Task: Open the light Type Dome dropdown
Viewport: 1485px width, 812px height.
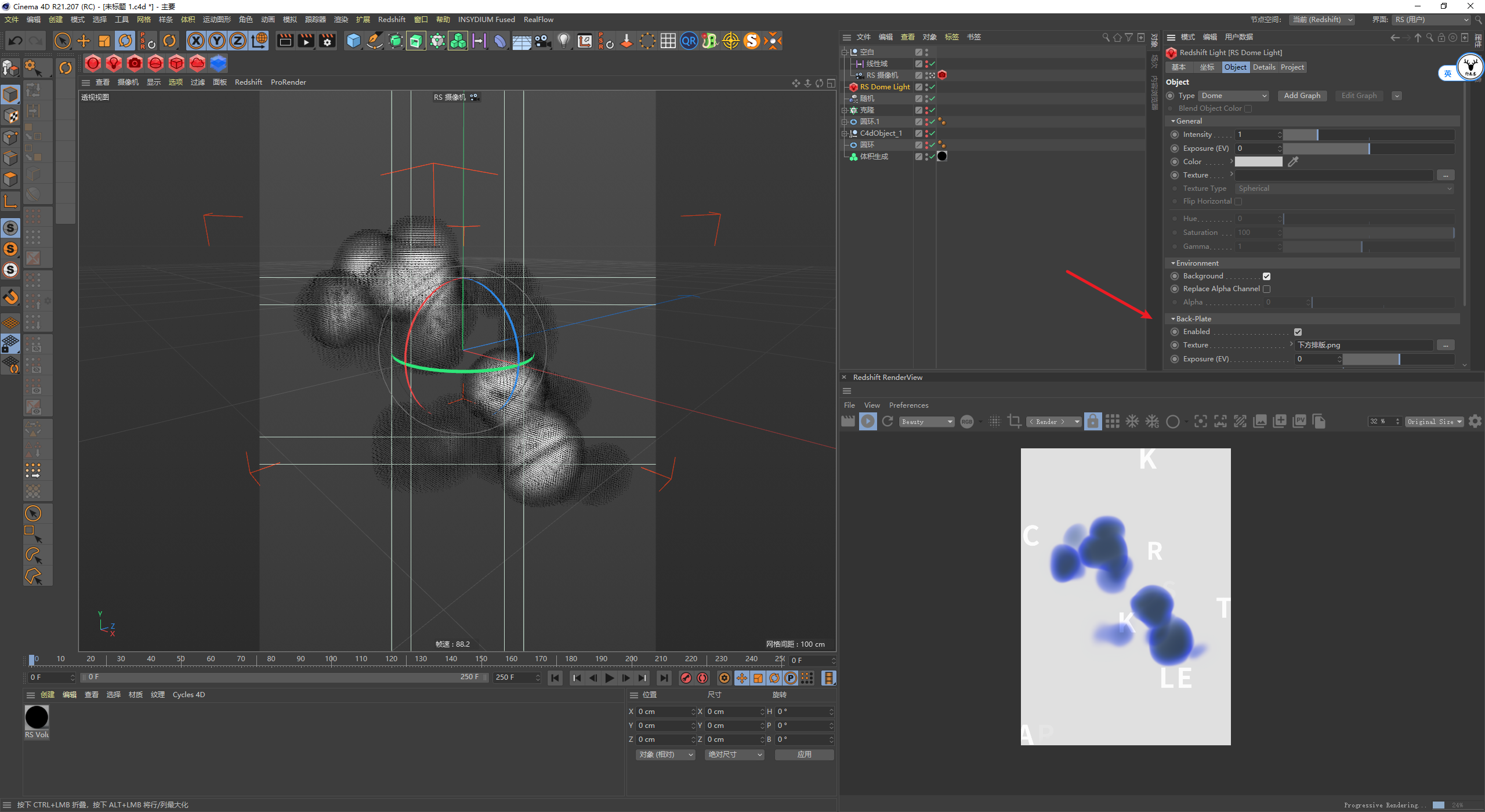Action: [x=1233, y=96]
